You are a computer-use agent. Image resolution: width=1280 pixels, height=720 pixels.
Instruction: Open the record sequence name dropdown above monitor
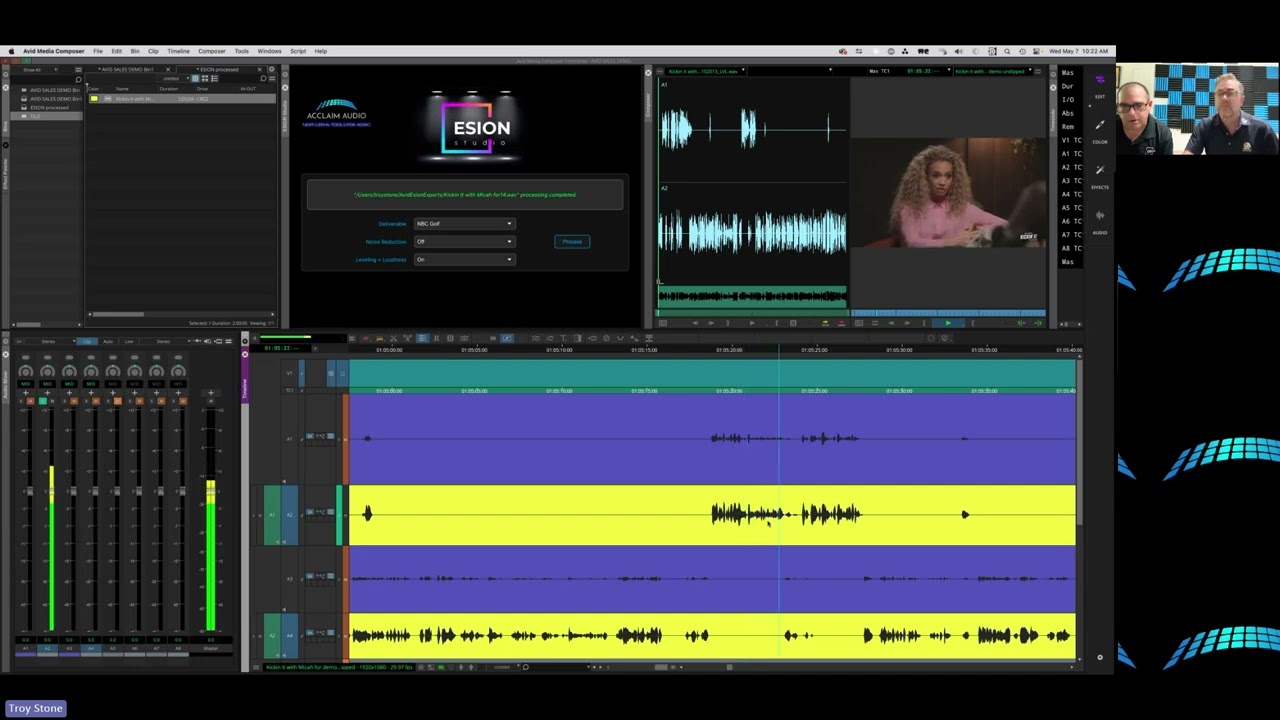[x=995, y=71]
